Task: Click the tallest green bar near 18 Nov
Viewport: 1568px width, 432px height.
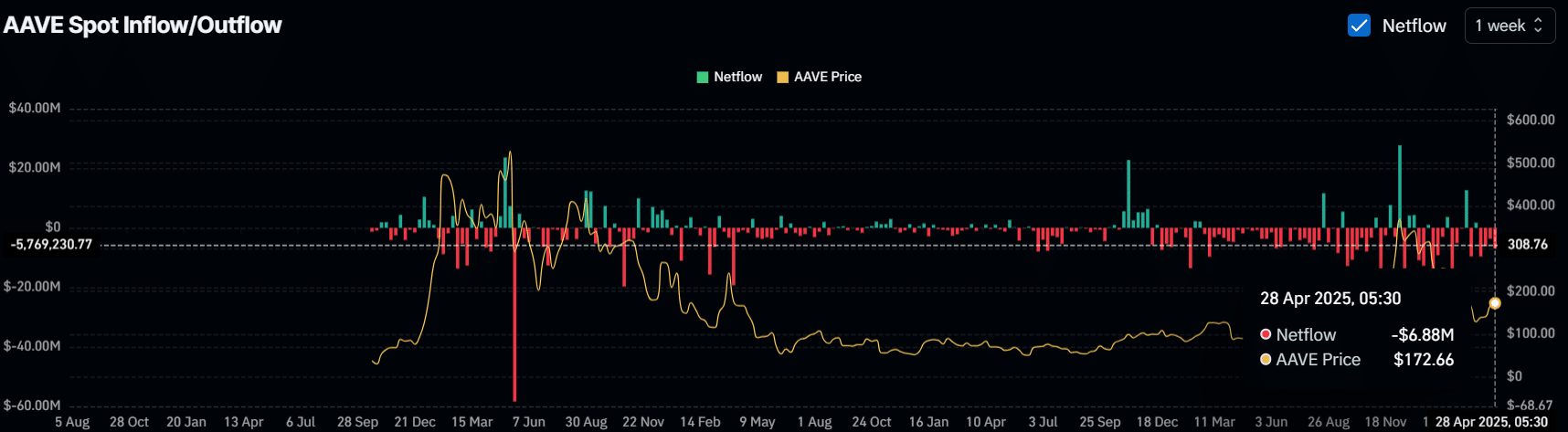Action: [1399, 186]
